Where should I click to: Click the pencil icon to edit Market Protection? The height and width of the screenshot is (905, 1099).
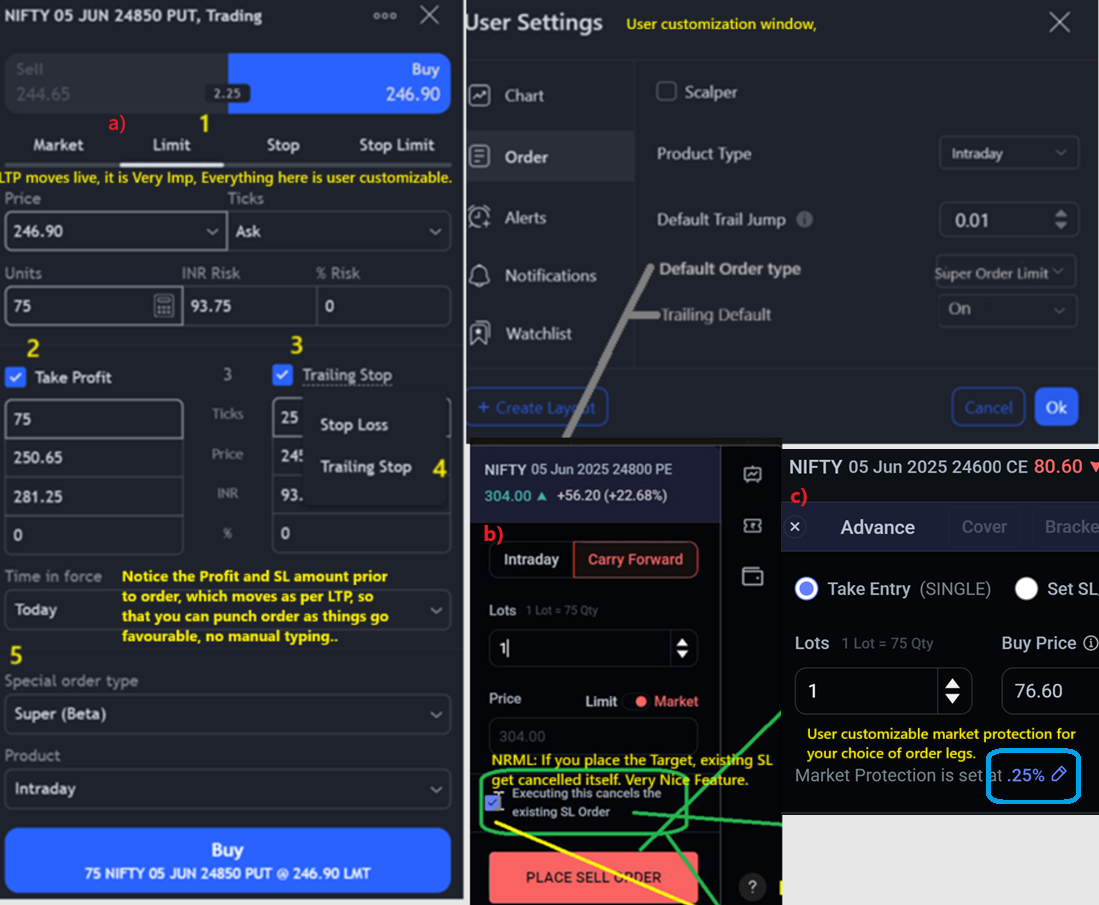(1059, 774)
